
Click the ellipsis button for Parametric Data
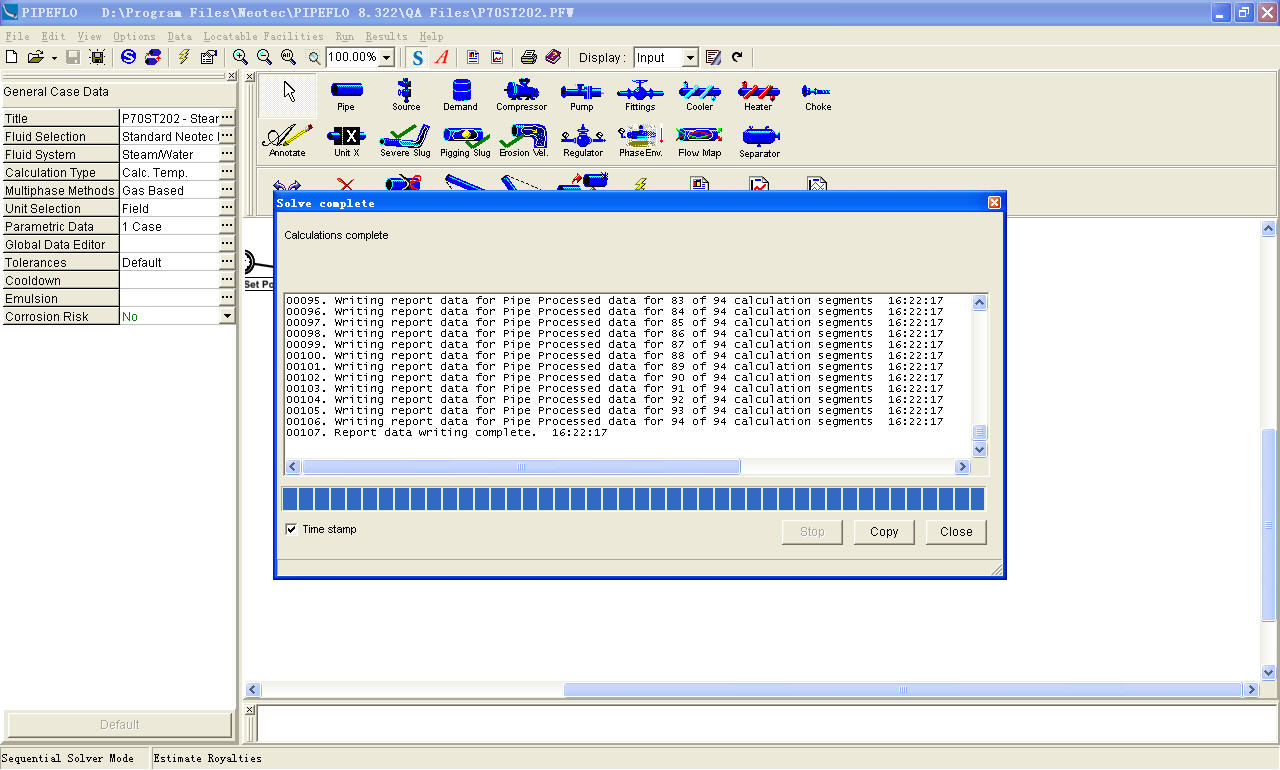pyautogui.click(x=227, y=226)
